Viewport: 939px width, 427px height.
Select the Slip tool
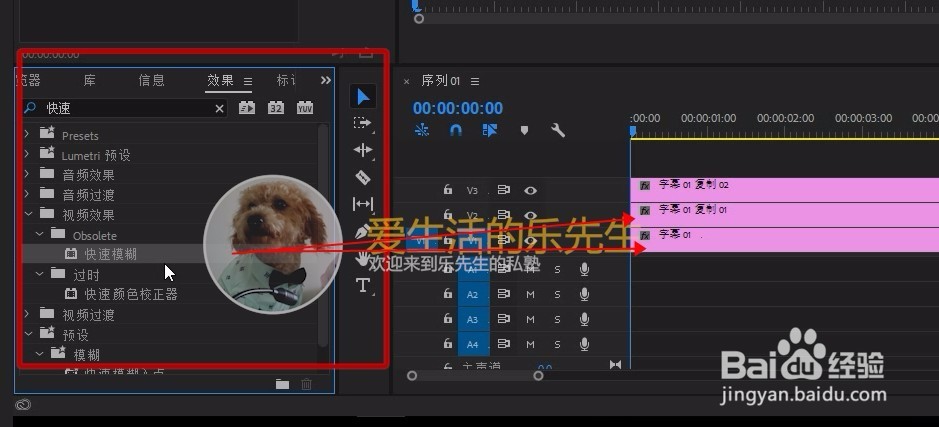pos(363,204)
